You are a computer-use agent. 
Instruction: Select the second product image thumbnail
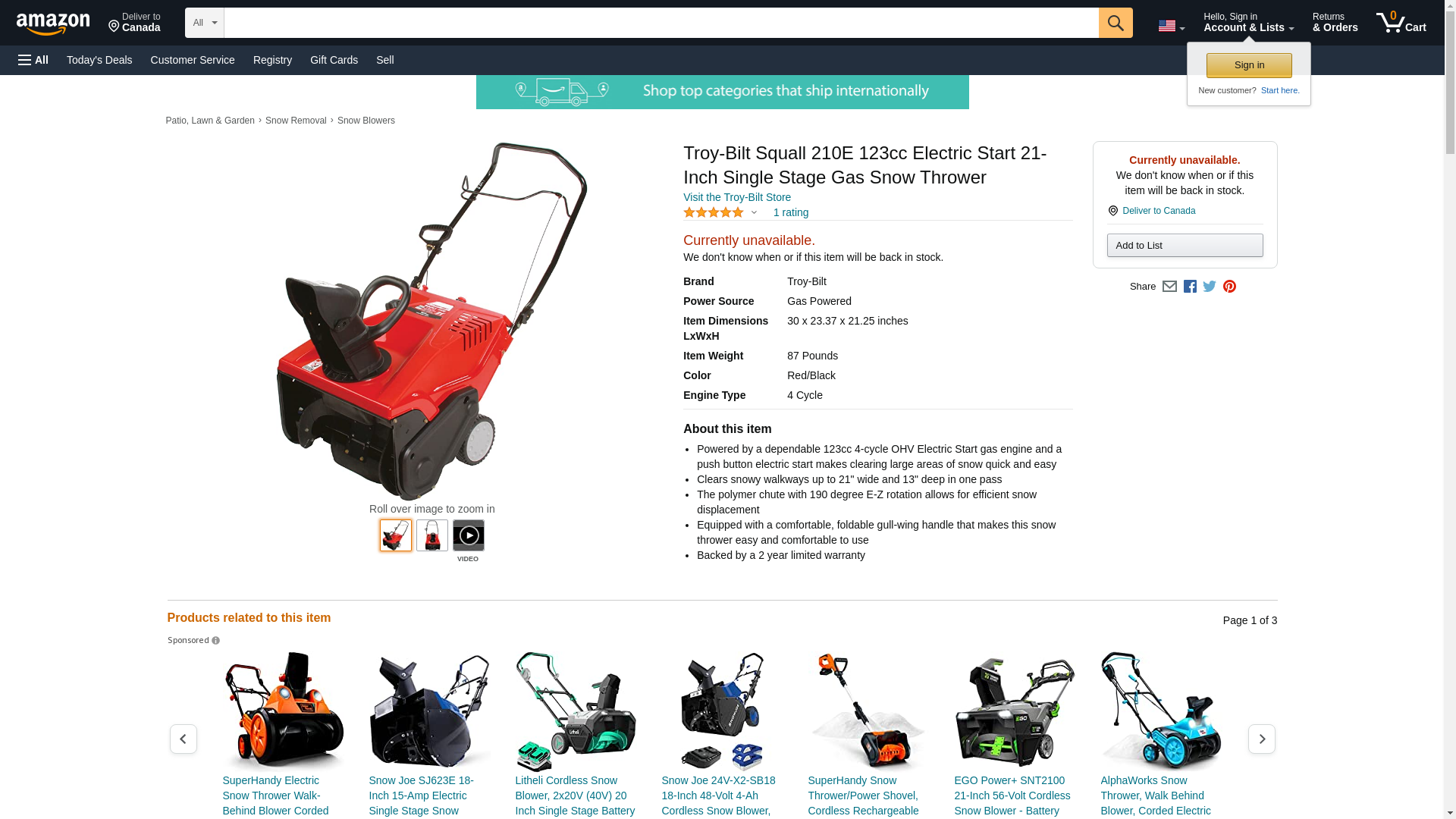click(431, 535)
